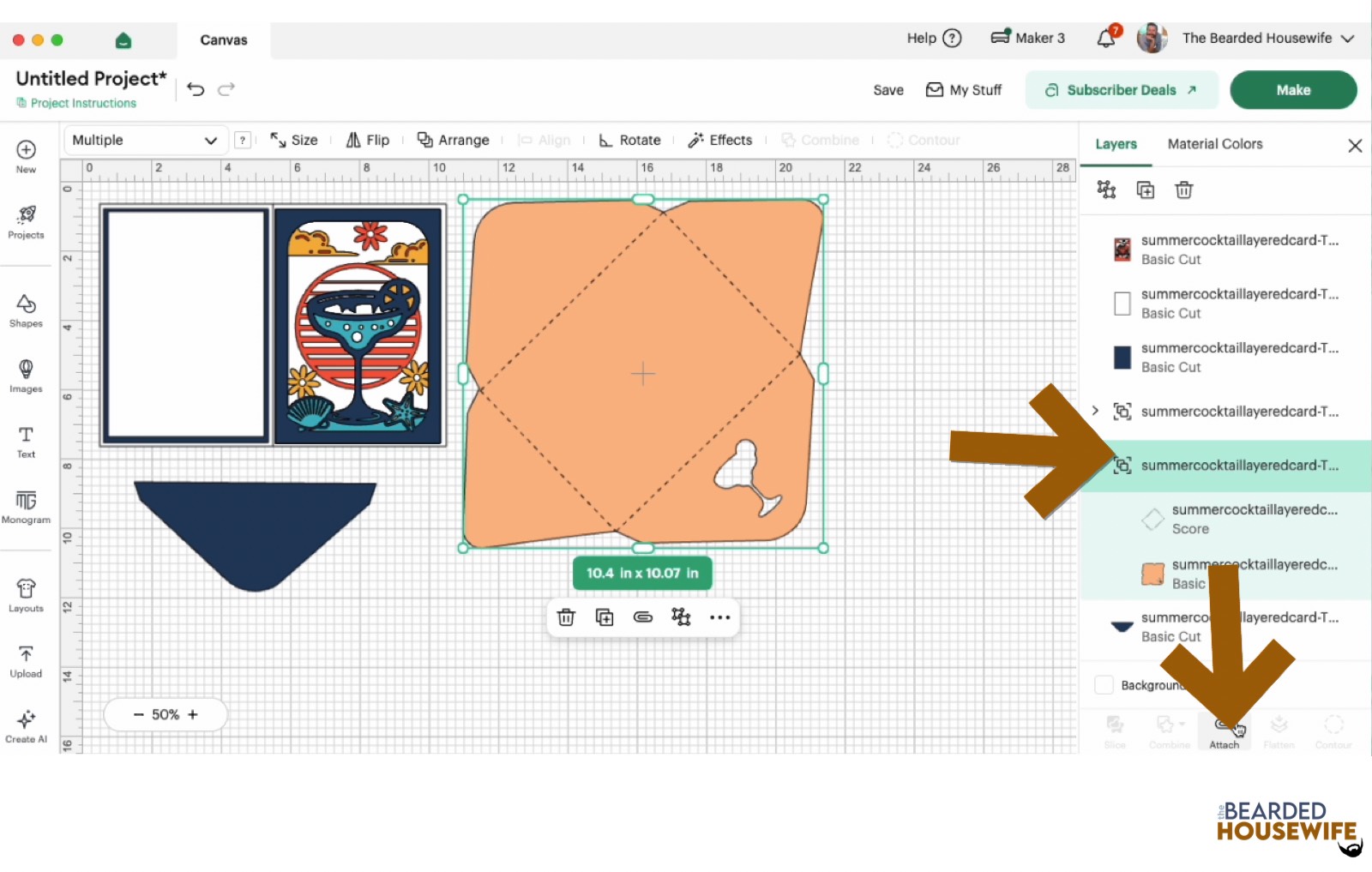Switch to the Material Colors tab

coord(1215,144)
